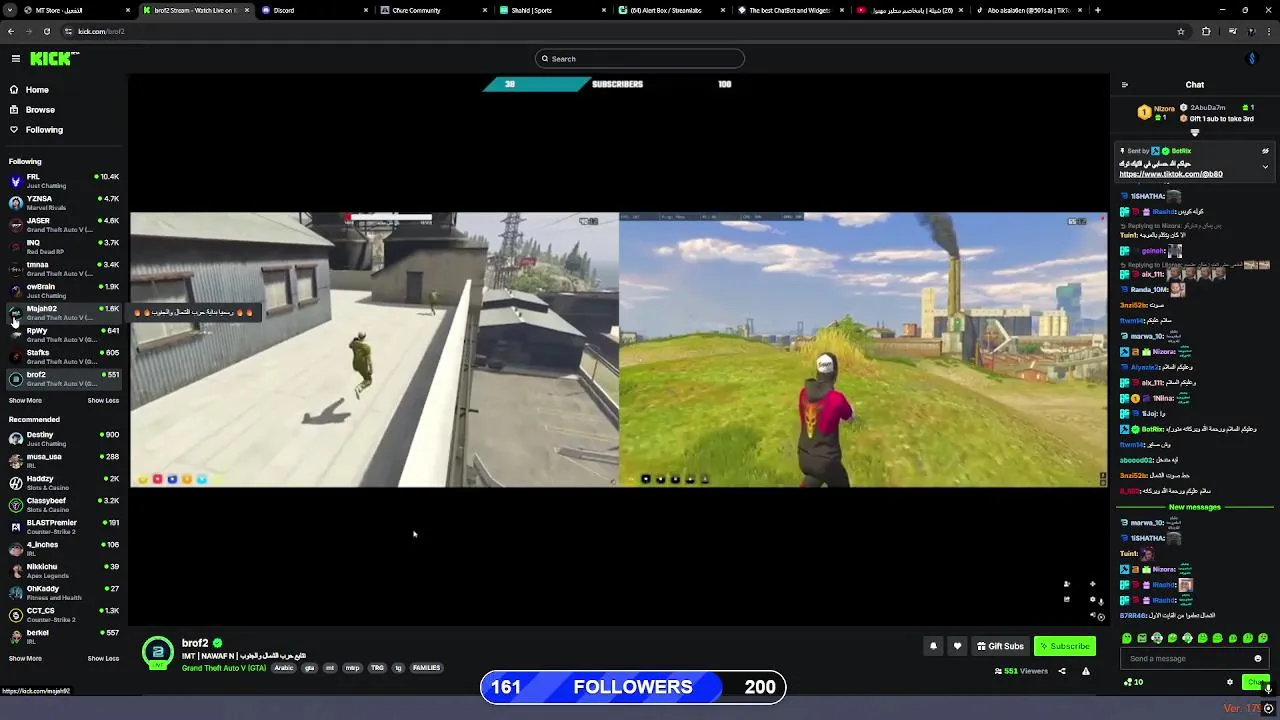Image resolution: width=1280 pixels, height=720 pixels.
Task: Click the share icon next to viewers
Action: [1062, 671]
